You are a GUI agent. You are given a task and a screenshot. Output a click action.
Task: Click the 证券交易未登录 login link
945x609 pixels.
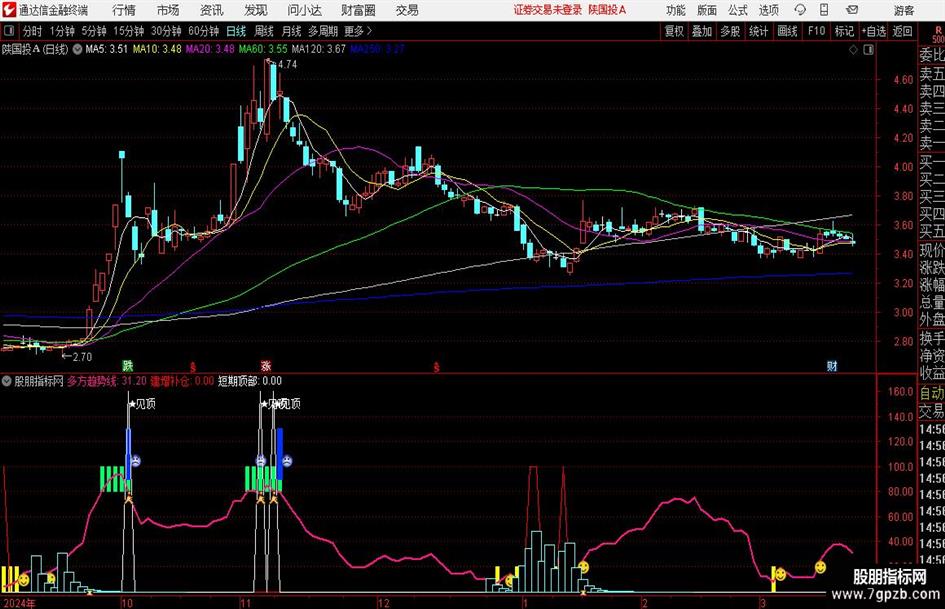(x=548, y=10)
